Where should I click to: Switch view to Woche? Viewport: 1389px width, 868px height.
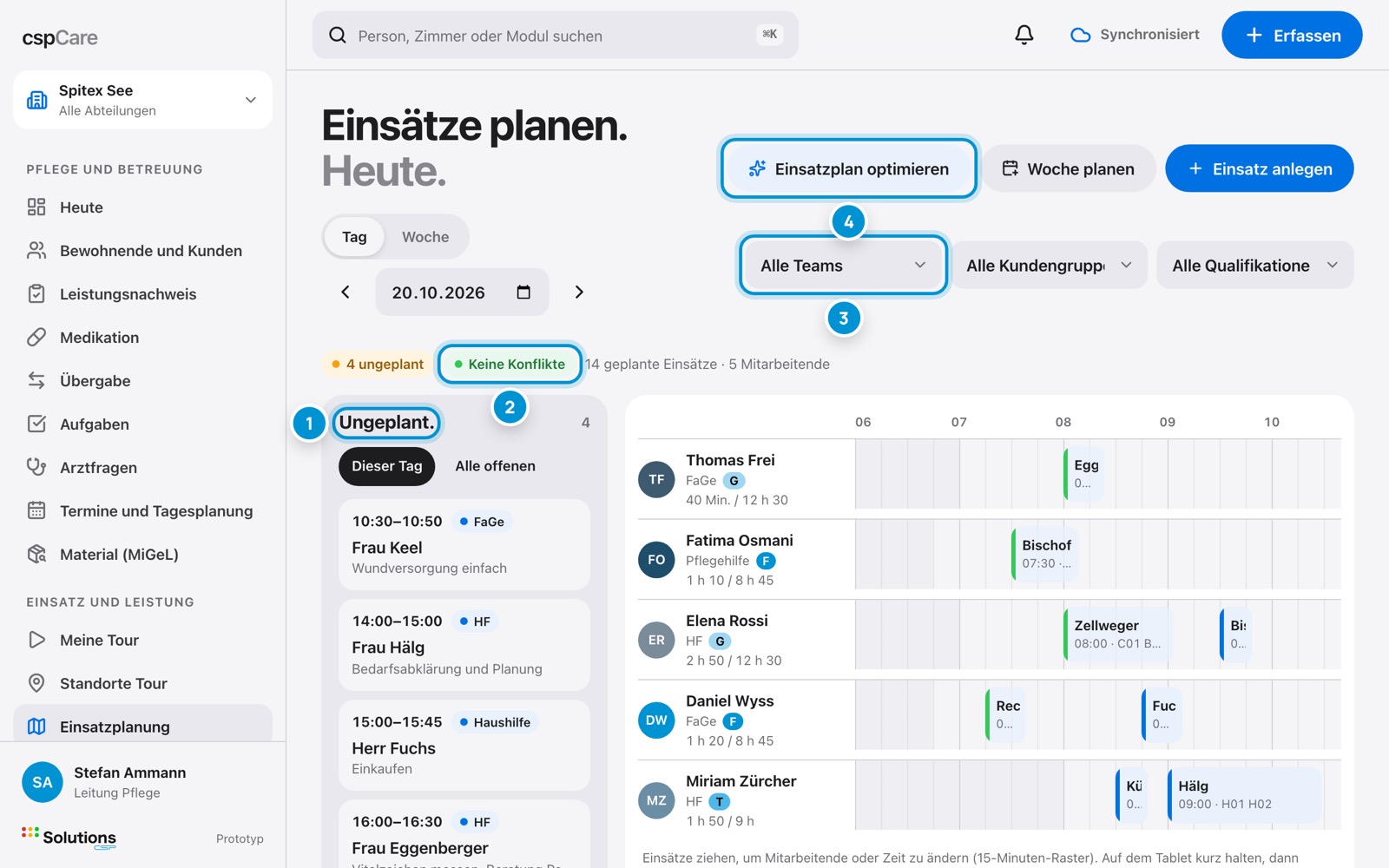pyautogui.click(x=425, y=237)
